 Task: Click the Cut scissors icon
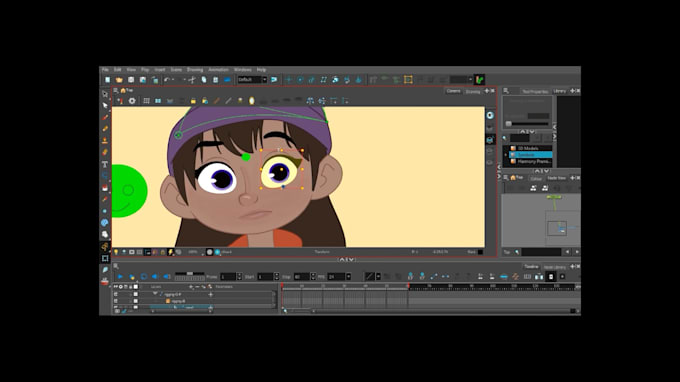click(x=192, y=80)
